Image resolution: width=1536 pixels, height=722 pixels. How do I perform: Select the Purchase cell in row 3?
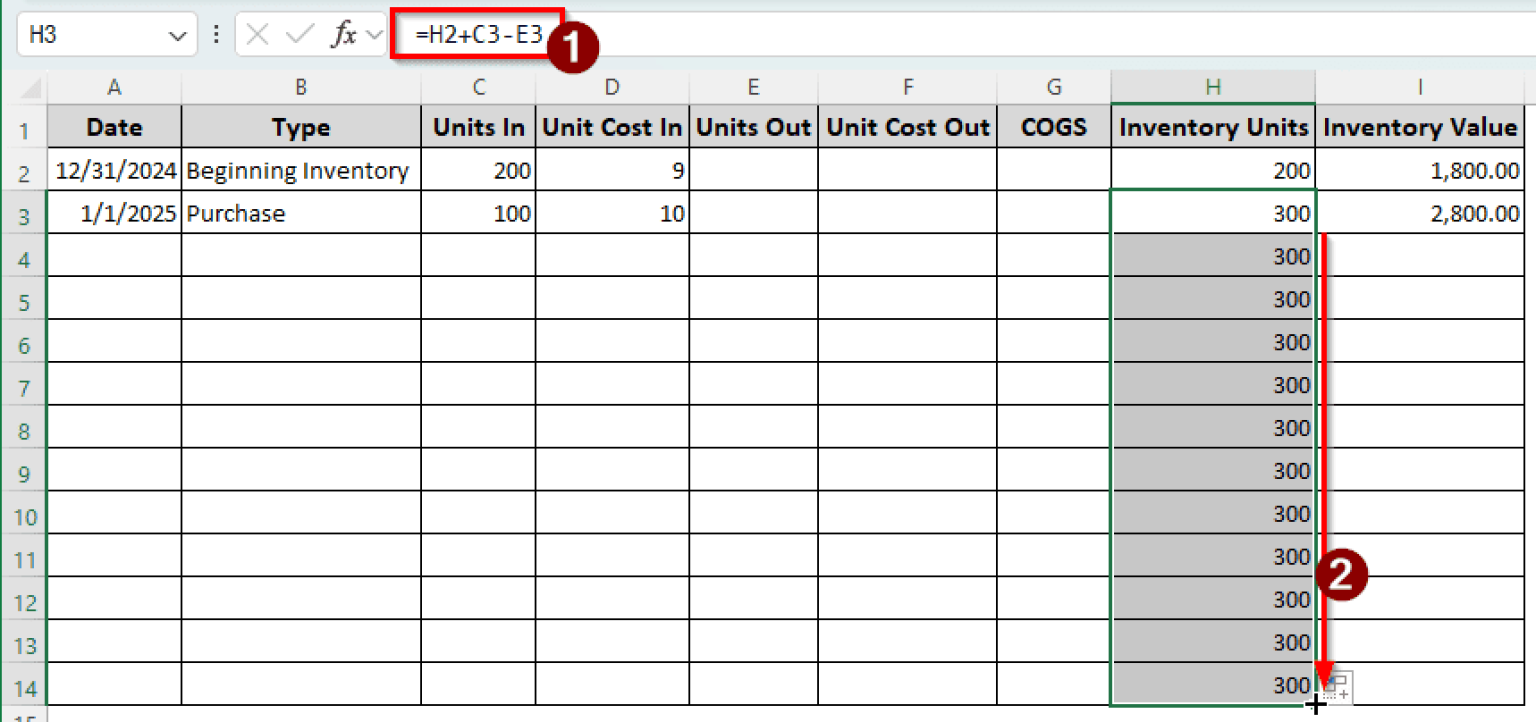point(299,213)
